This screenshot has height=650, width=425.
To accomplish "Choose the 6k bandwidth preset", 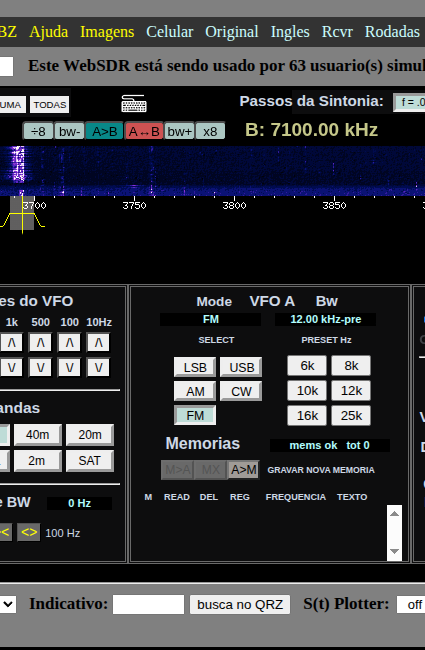I will click(x=307, y=366).
